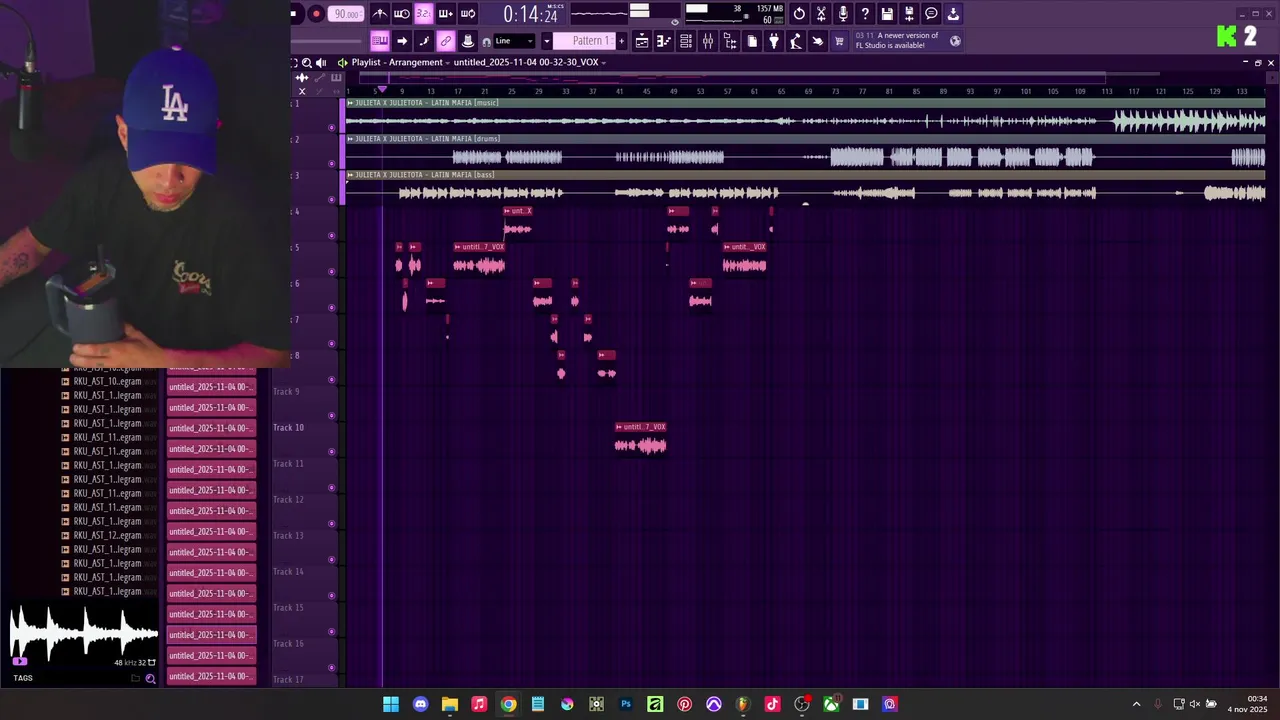Click bar 49 on the timeline ruler
1280x720 pixels.
point(673,91)
